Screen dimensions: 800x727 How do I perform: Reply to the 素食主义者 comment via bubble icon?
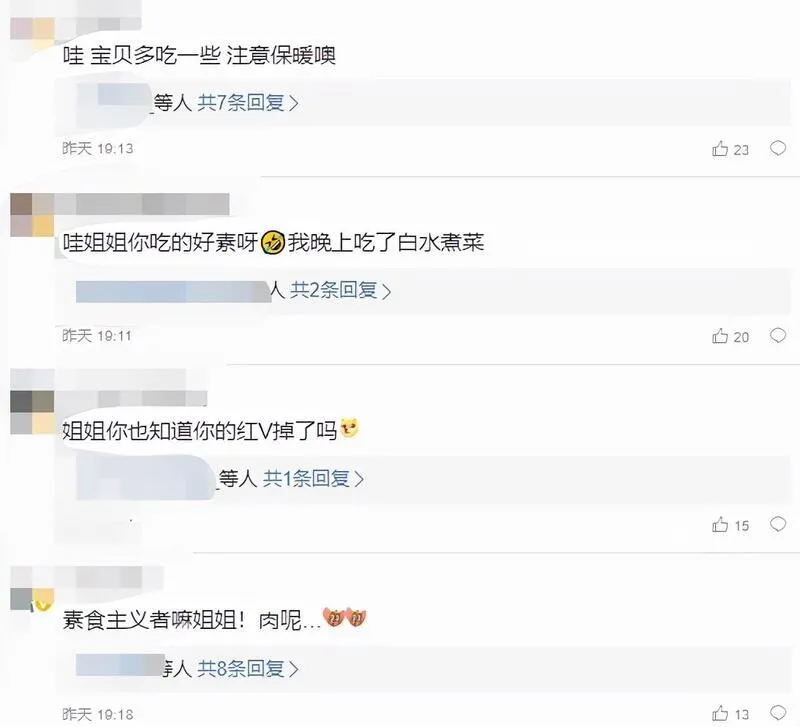tap(778, 712)
